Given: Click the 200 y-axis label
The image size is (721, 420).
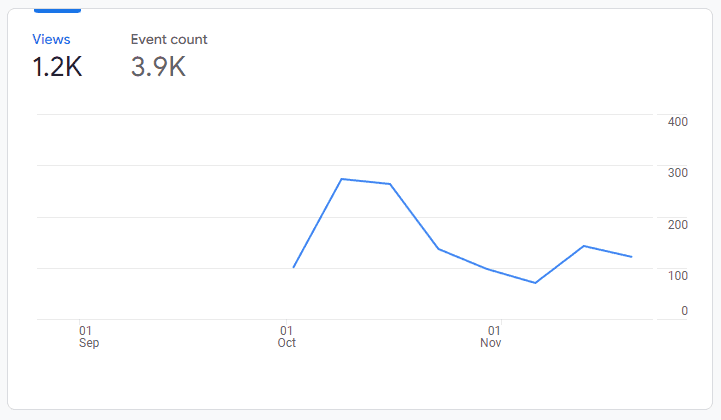Looking at the screenshot, I should point(678,224).
